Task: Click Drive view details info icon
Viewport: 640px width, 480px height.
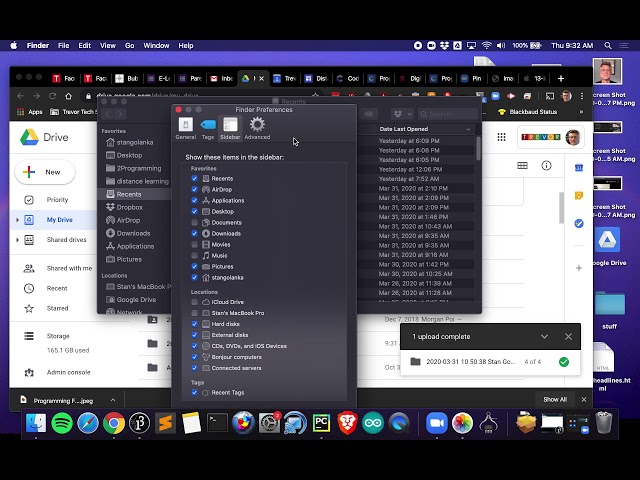Action: [546, 165]
